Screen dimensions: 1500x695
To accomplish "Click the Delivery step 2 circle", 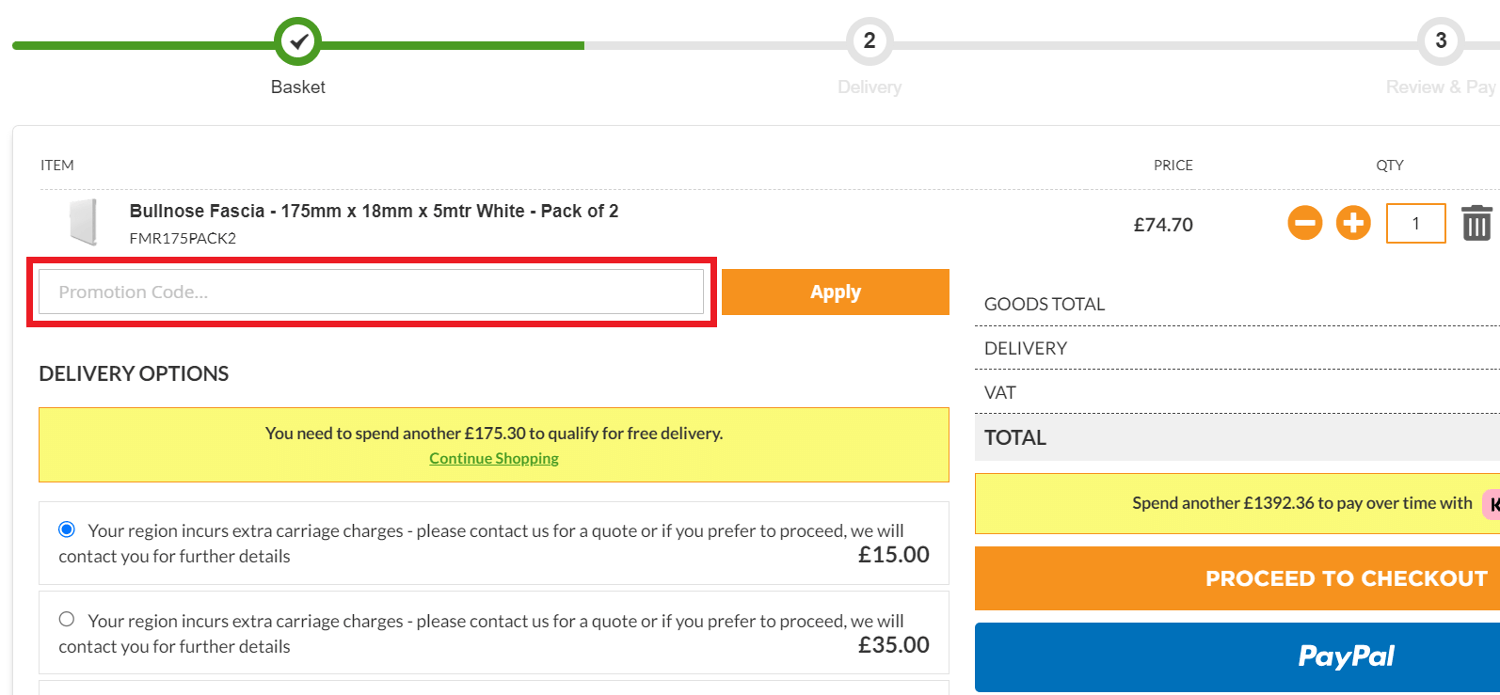I will pos(869,41).
